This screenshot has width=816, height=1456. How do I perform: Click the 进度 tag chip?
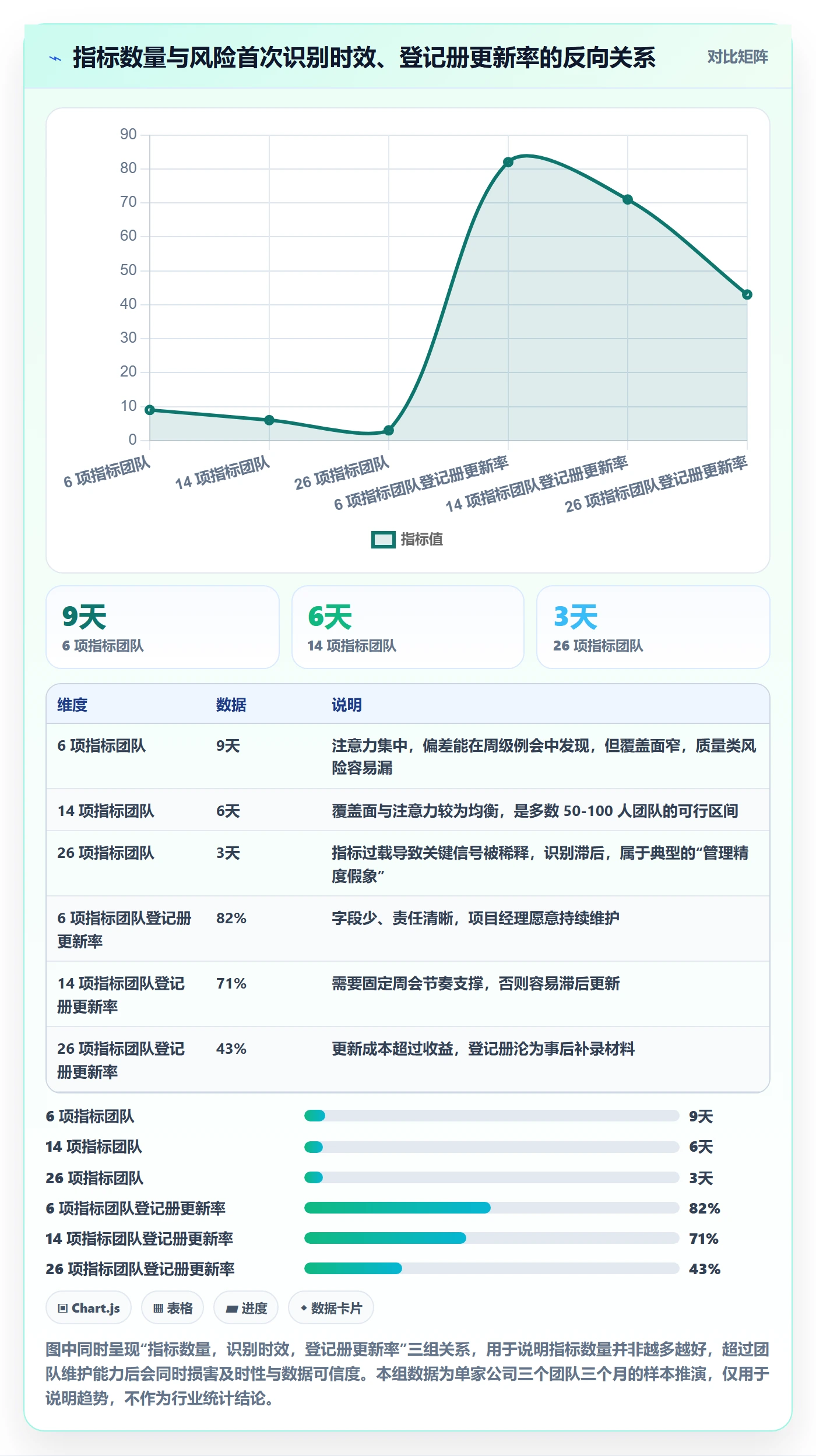246,1308
